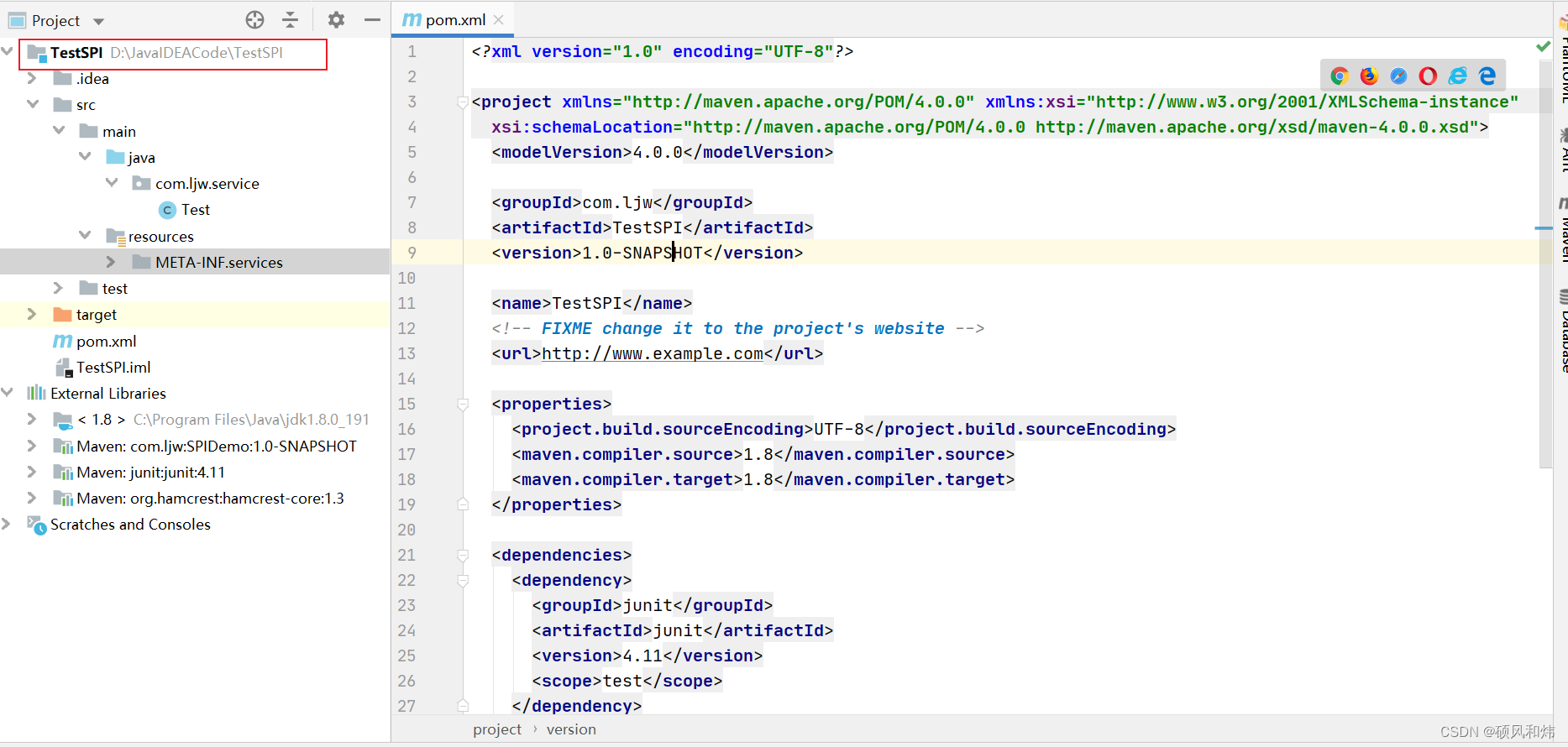
Task: Expand the .idea folder
Action: [x=32, y=78]
